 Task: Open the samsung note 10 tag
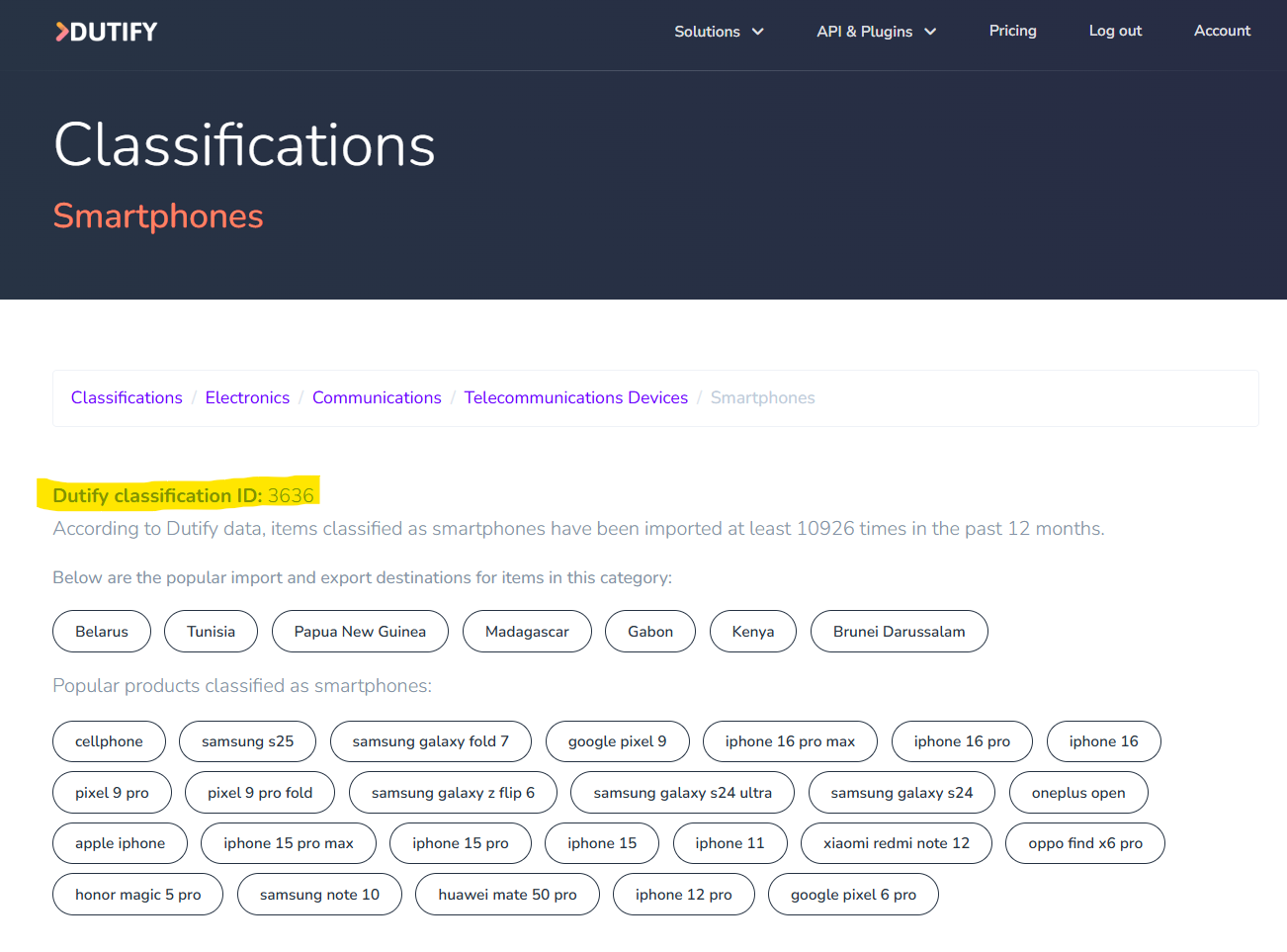pyautogui.click(x=319, y=895)
